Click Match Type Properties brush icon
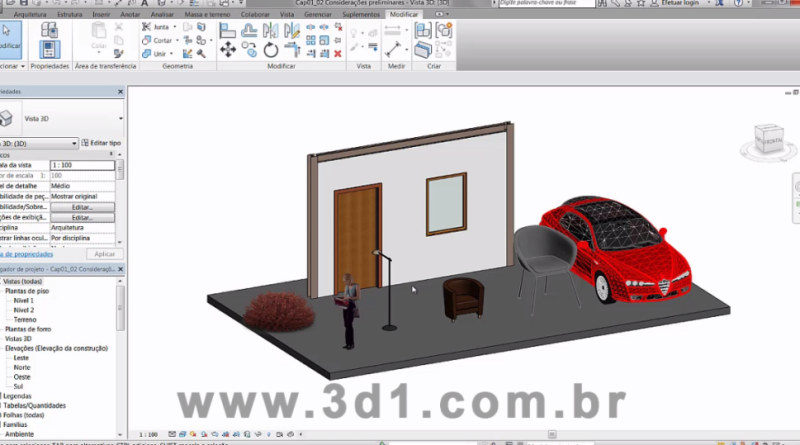This screenshot has height=445, width=800. pos(118,53)
